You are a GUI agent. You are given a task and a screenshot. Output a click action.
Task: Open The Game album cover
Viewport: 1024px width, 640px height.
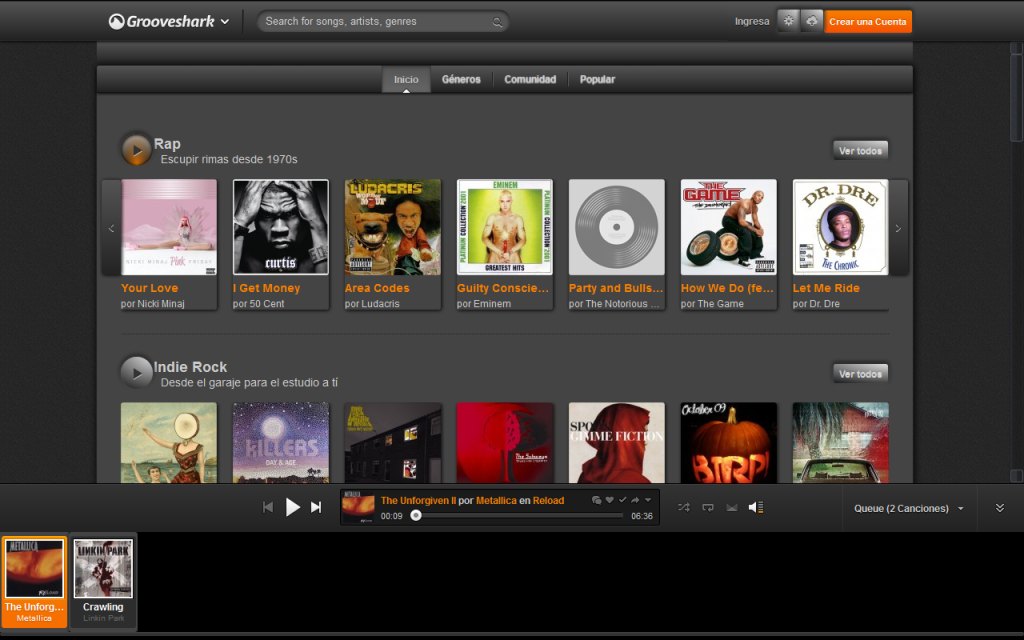tap(729, 227)
